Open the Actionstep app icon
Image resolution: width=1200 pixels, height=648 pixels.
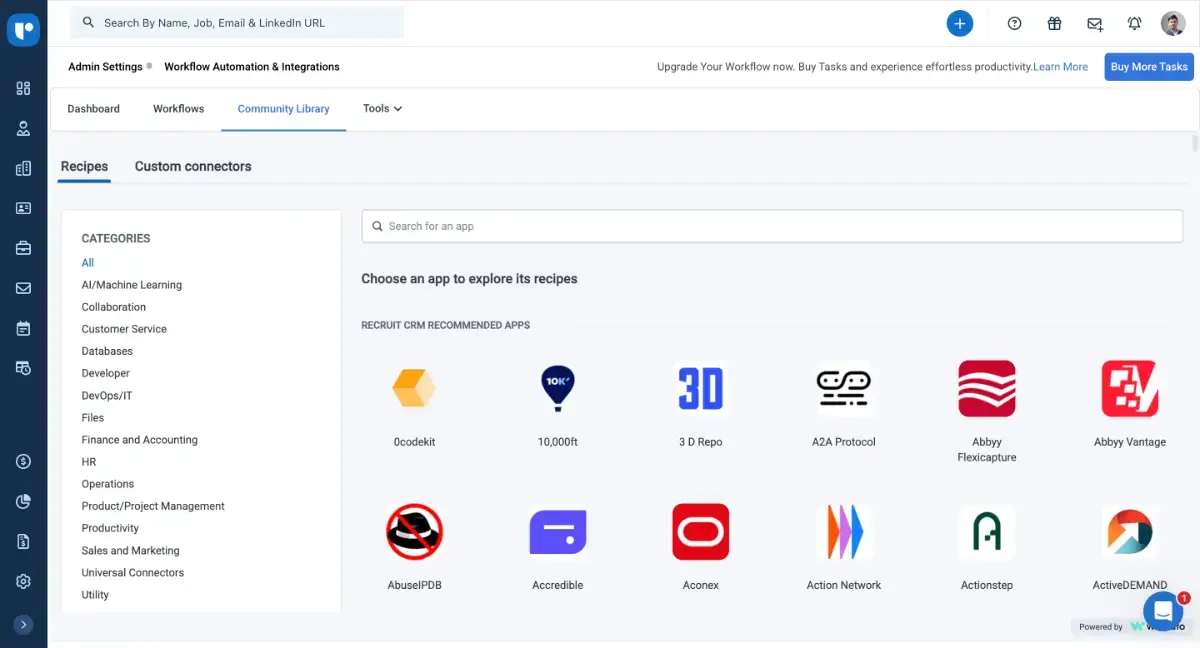(x=987, y=532)
